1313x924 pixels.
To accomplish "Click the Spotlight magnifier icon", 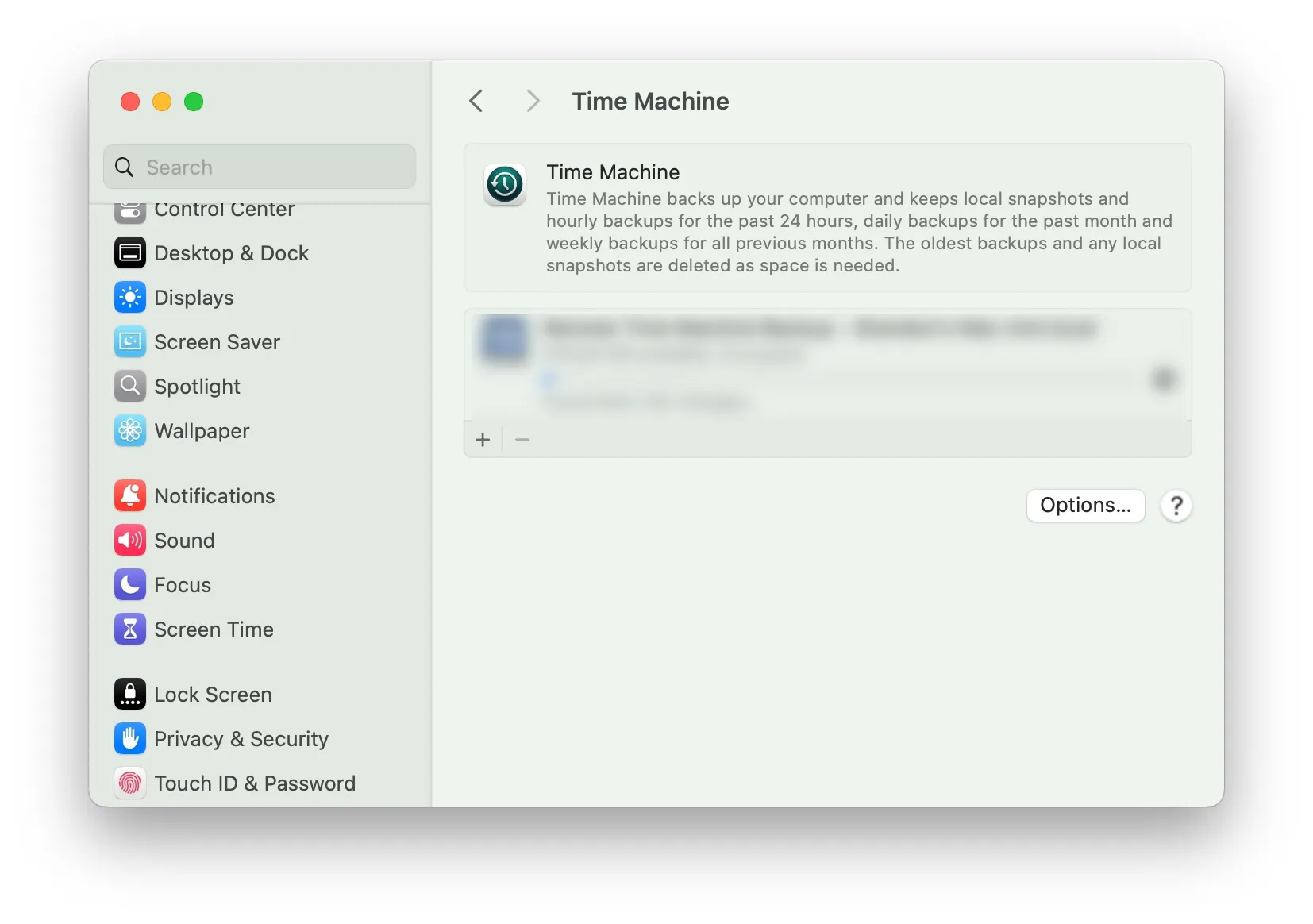I will point(130,387).
